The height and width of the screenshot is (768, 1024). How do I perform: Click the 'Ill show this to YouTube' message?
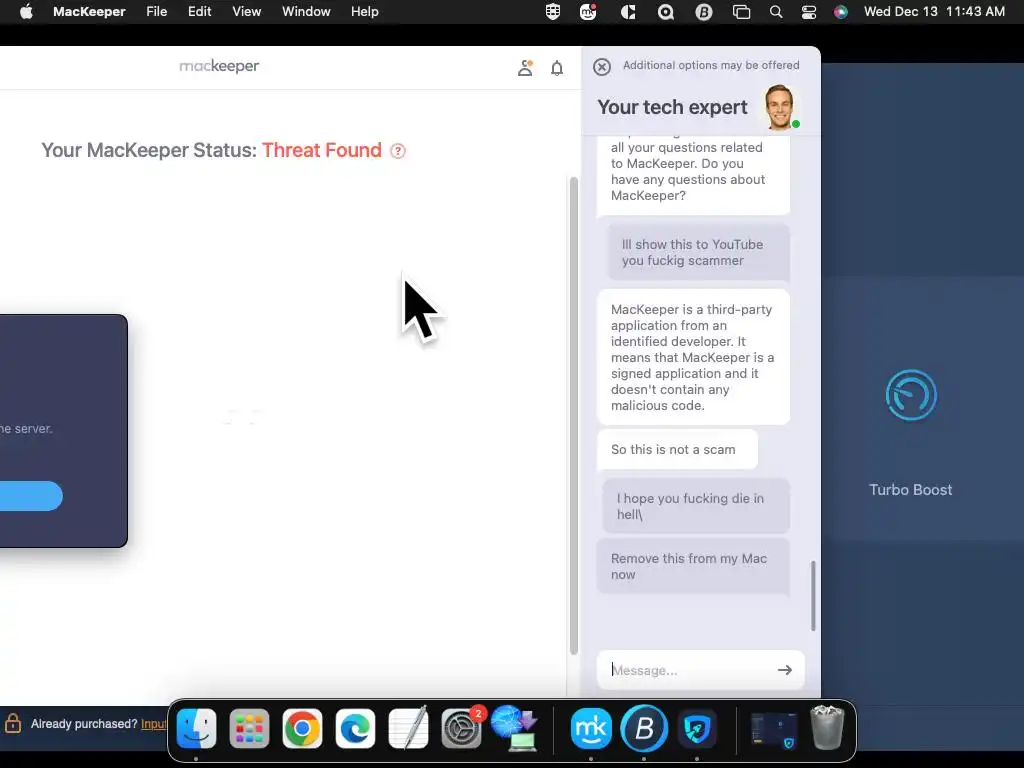(699, 253)
